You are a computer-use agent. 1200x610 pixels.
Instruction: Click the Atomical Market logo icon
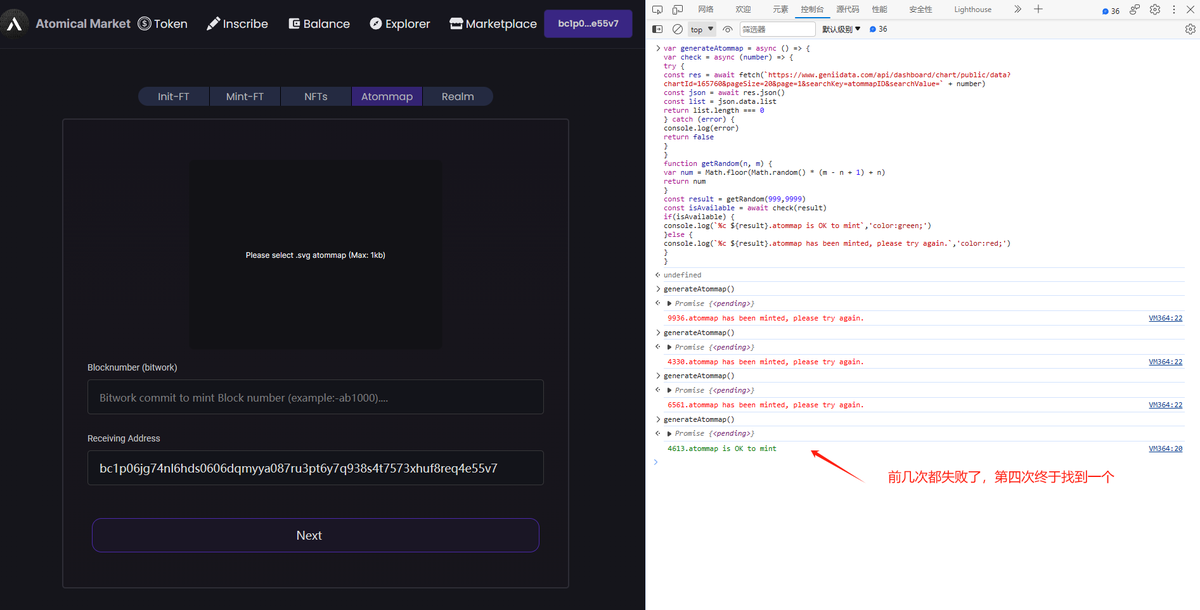click(15, 23)
